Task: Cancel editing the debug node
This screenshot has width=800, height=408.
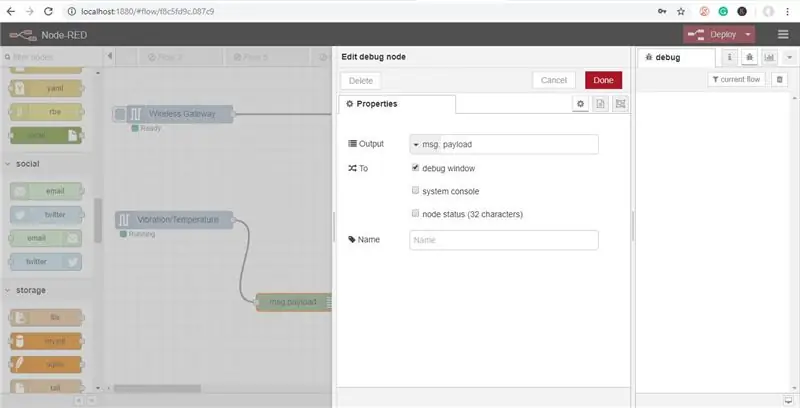Action: coord(554,80)
